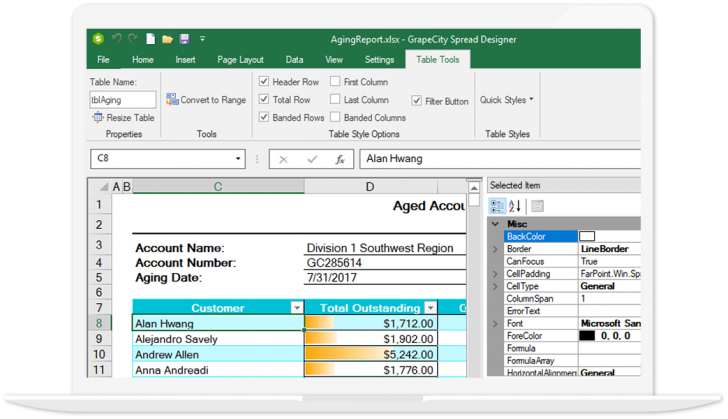Click the Property Pages icon in property grid
This screenshot has width=728, height=419.
click(x=537, y=206)
